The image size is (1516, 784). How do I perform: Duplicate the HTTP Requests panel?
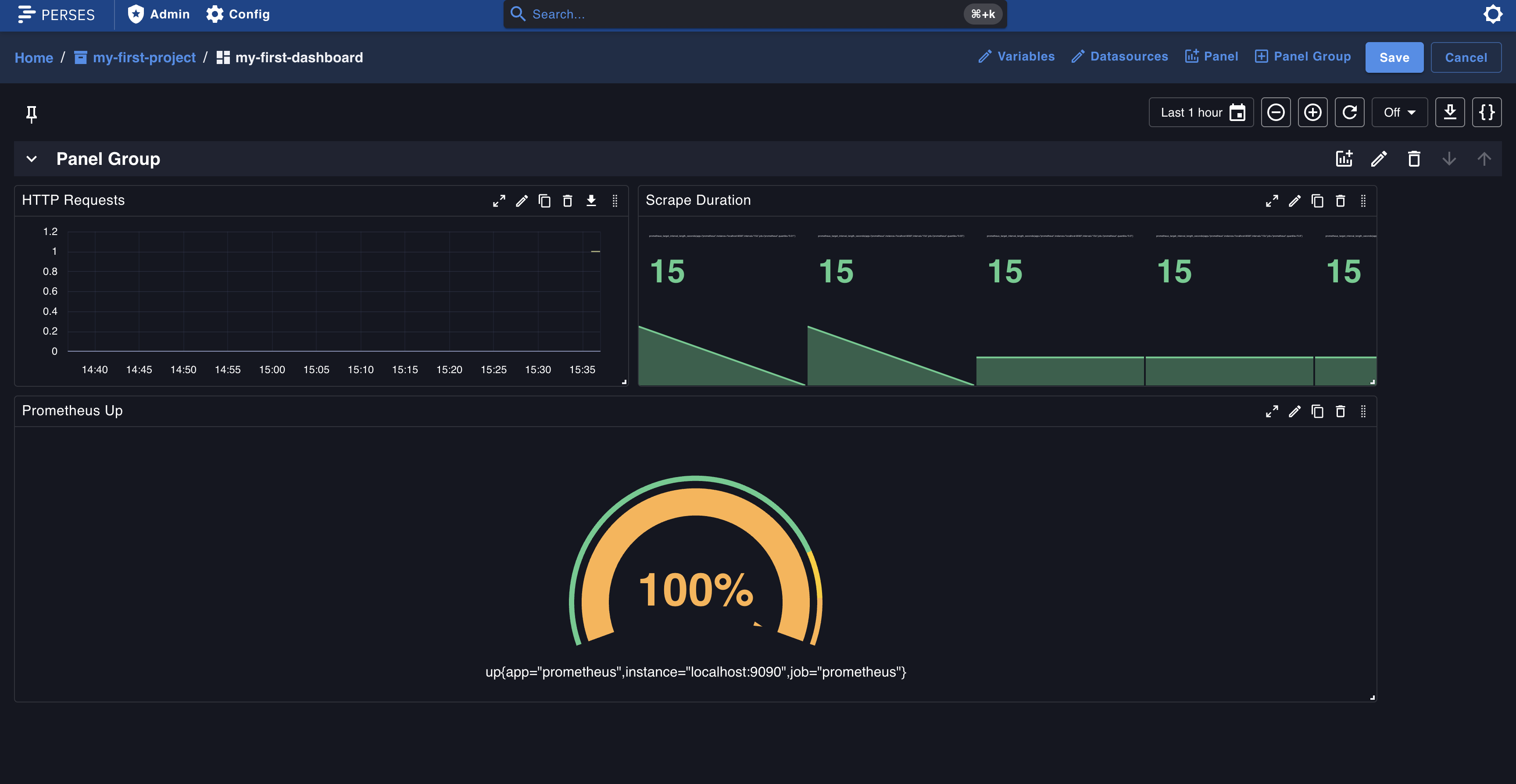tap(545, 201)
